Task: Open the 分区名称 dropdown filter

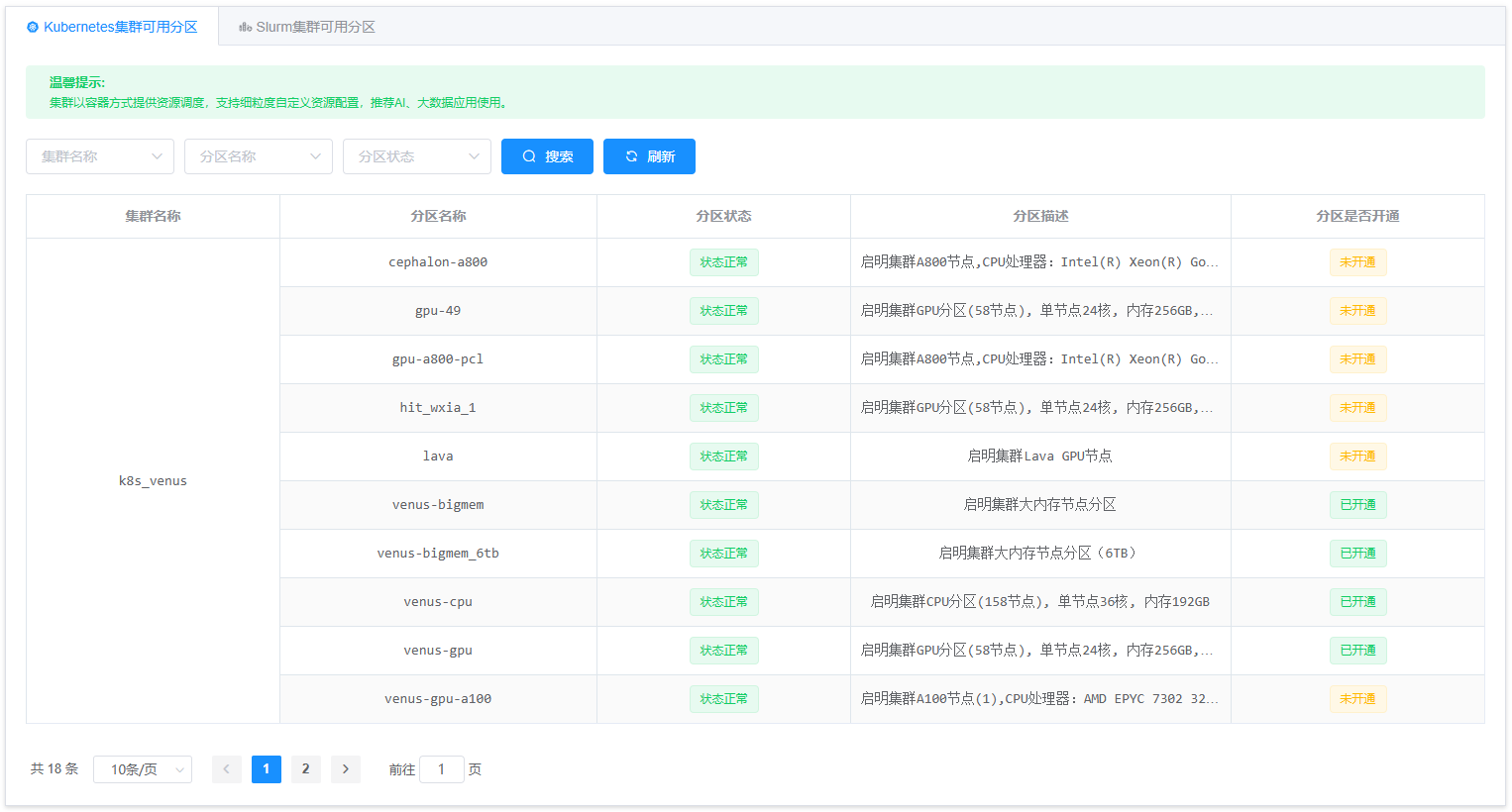Action: click(x=259, y=156)
